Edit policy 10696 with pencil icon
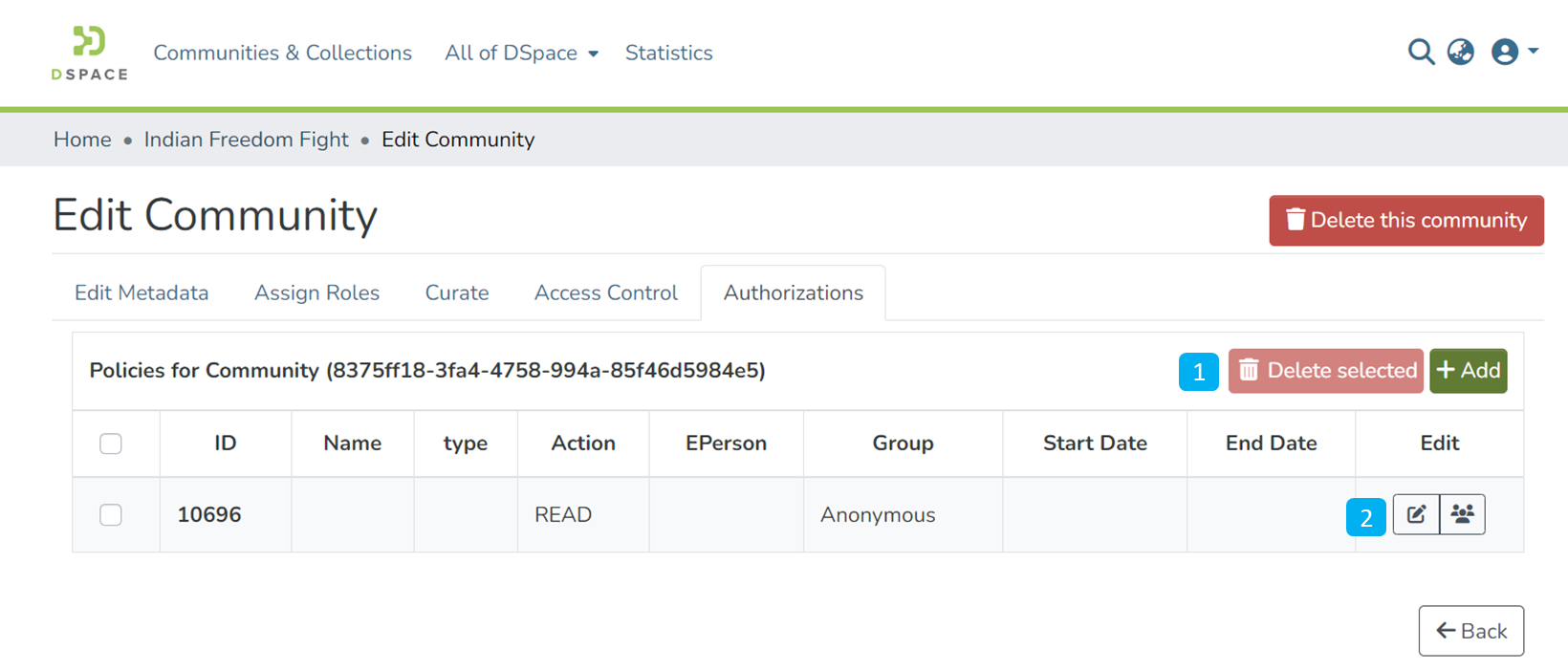This screenshot has height=671, width=1568. pyautogui.click(x=1416, y=514)
